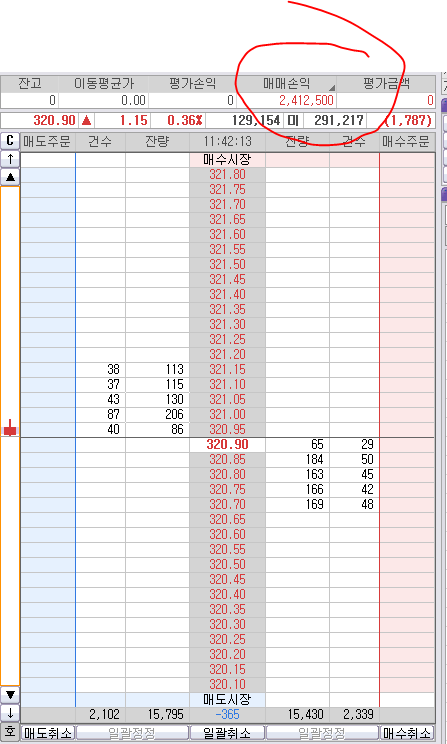The height and width of the screenshot is (744, 447).
Task: Select the price level 321.15
Action: 227,369
